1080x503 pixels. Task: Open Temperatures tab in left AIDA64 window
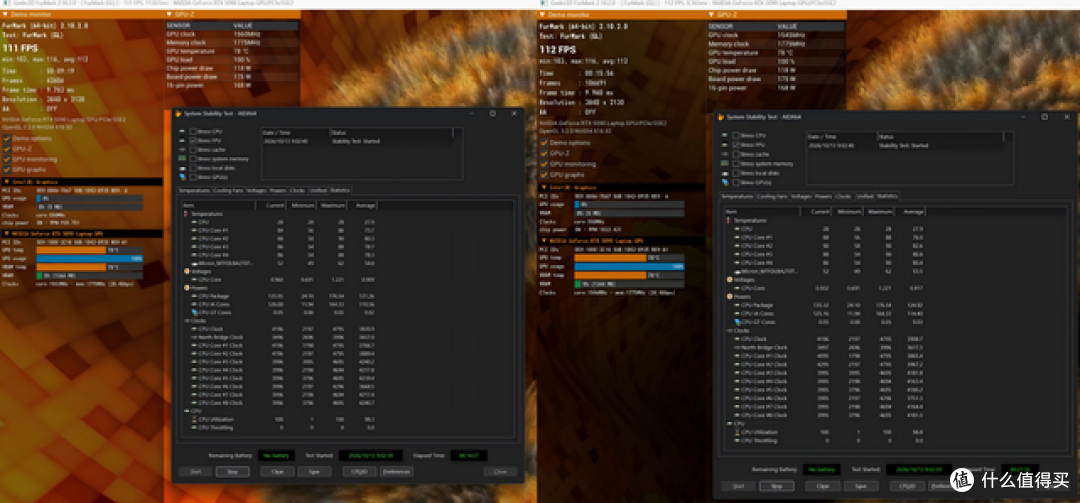pyautogui.click(x=194, y=190)
